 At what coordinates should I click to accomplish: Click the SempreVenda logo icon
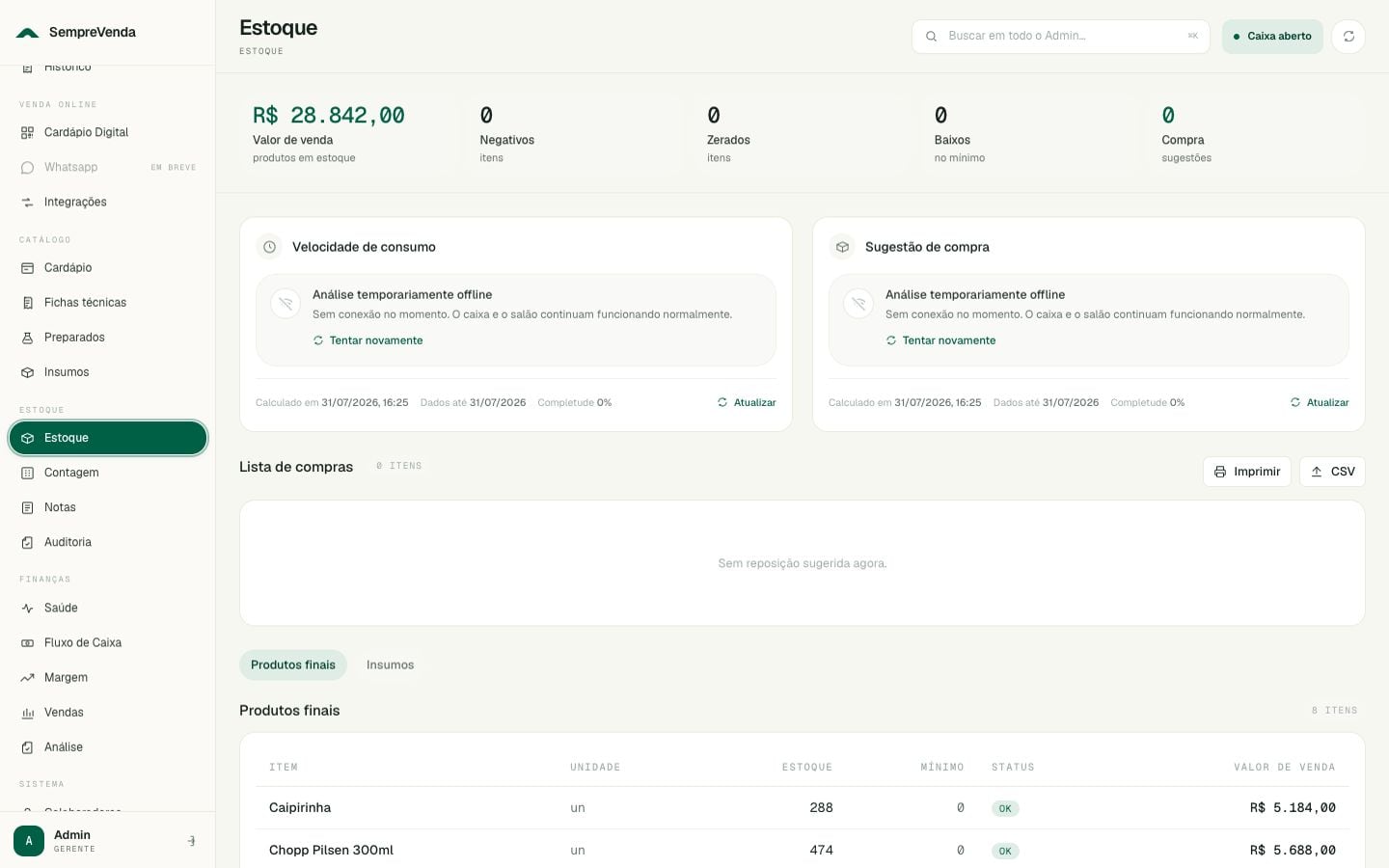28,33
